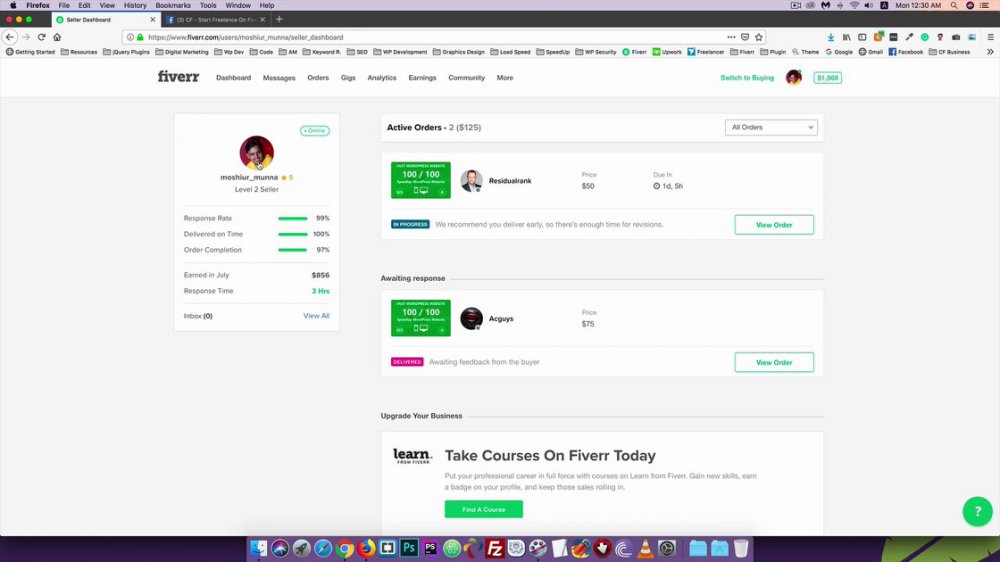Open Wi-Fi status in menu bar
The image size is (1000, 562).
click(854, 5)
